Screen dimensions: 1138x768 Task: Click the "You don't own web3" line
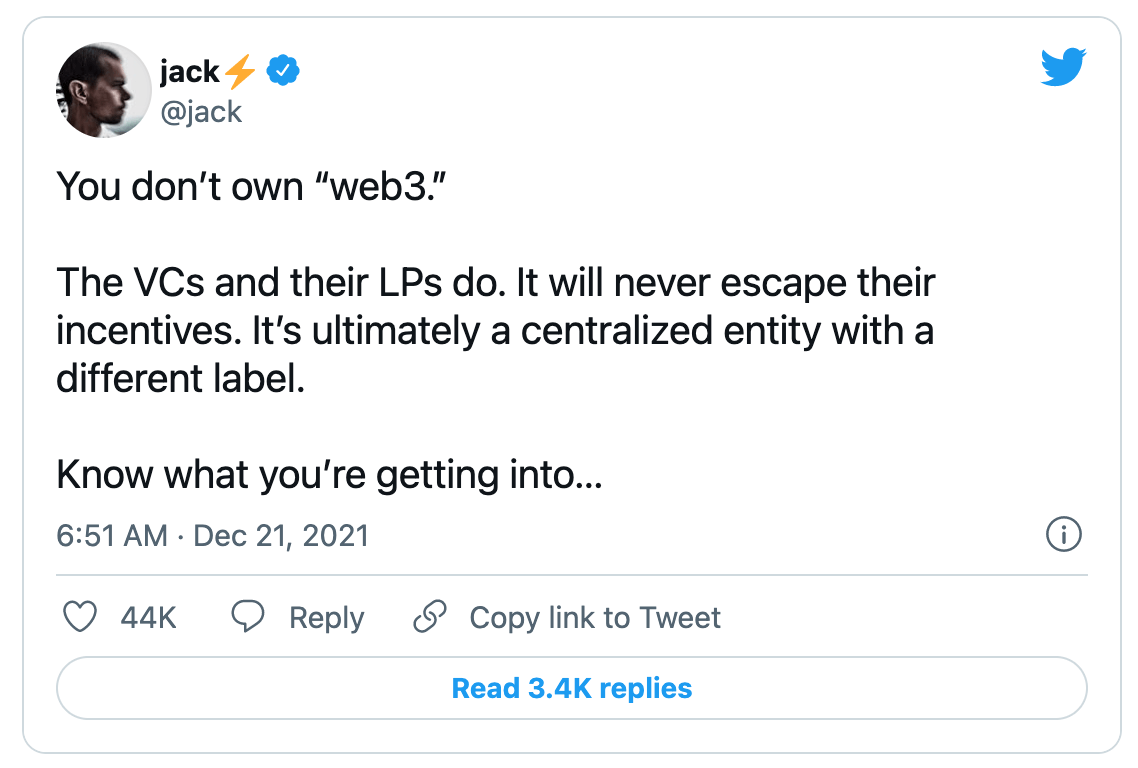tap(250, 186)
